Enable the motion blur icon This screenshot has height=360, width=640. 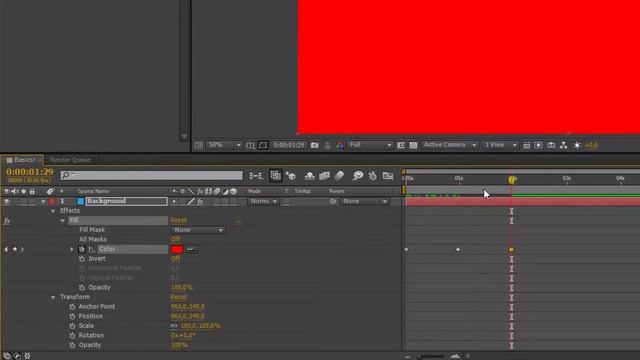(x=339, y=176)
